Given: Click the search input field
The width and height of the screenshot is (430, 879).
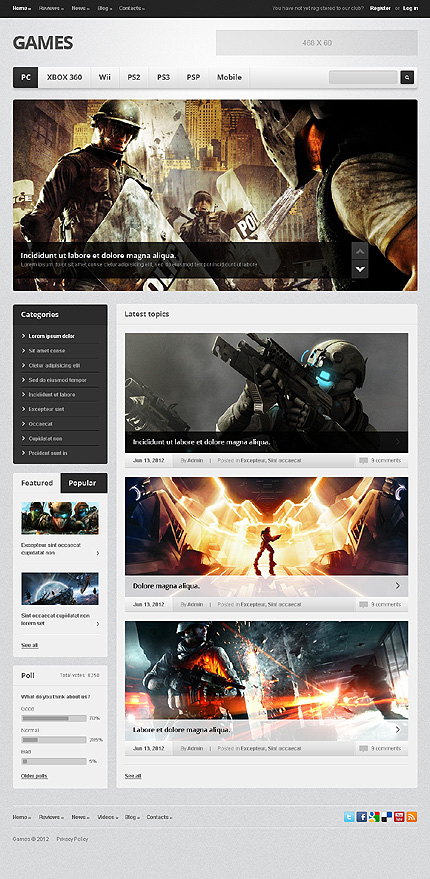Looking at the screenshot, I should point(363,77).
